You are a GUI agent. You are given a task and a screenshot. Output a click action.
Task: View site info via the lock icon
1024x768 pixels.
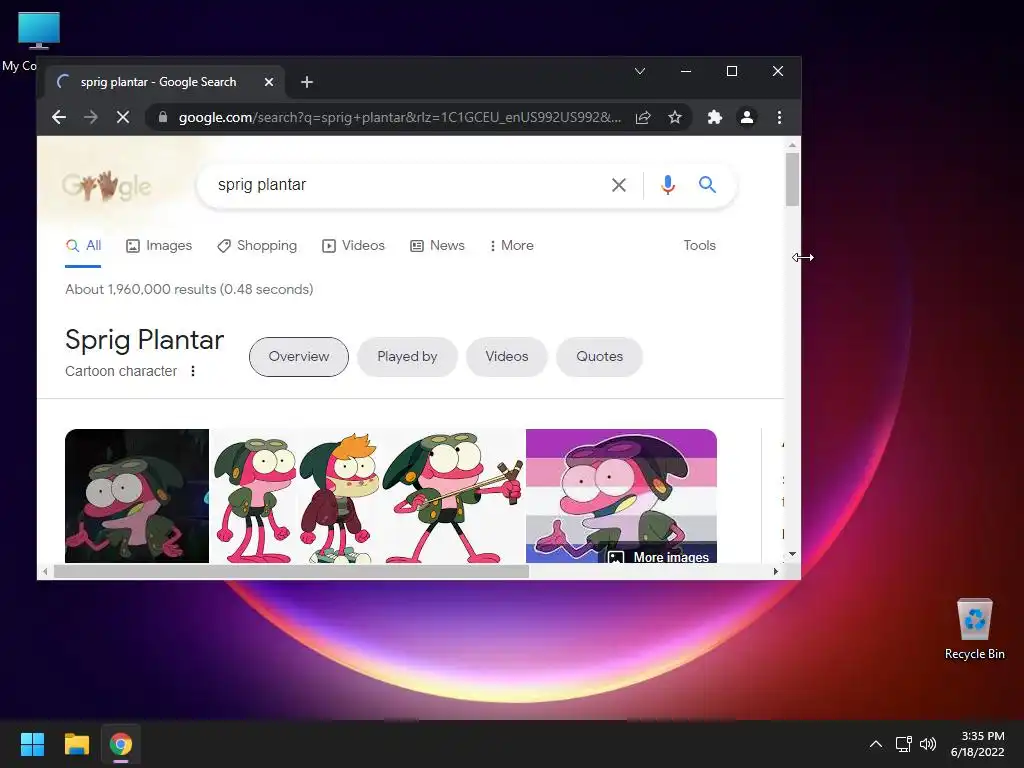(163, 118)
